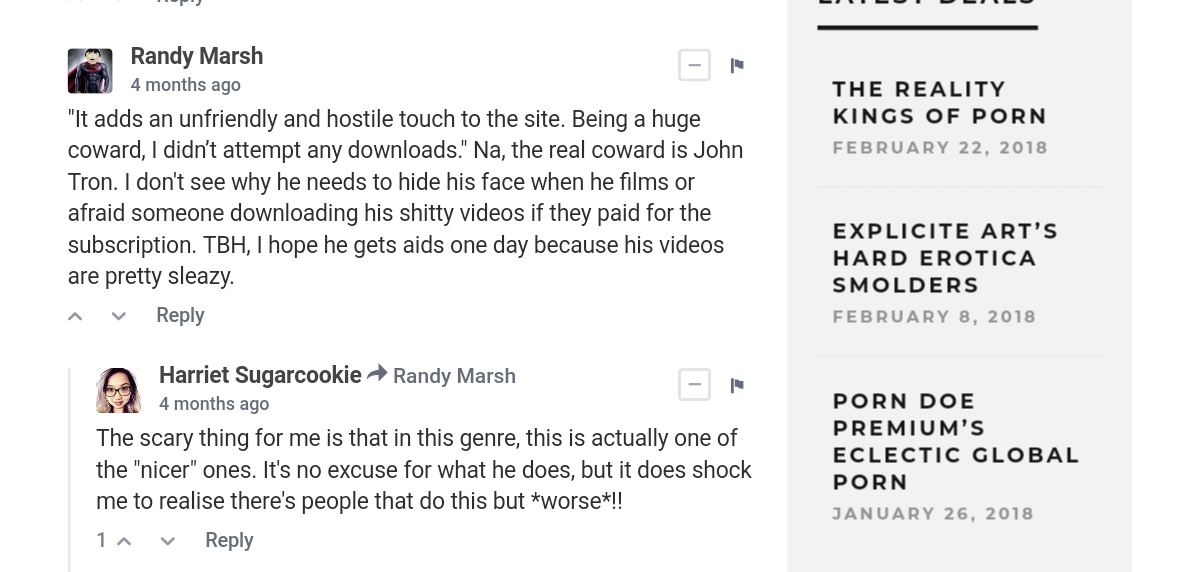Screen dimensions: 1200x572
Task: Flag Randy Marsh's comment
Action: click(x=737, y=66)
